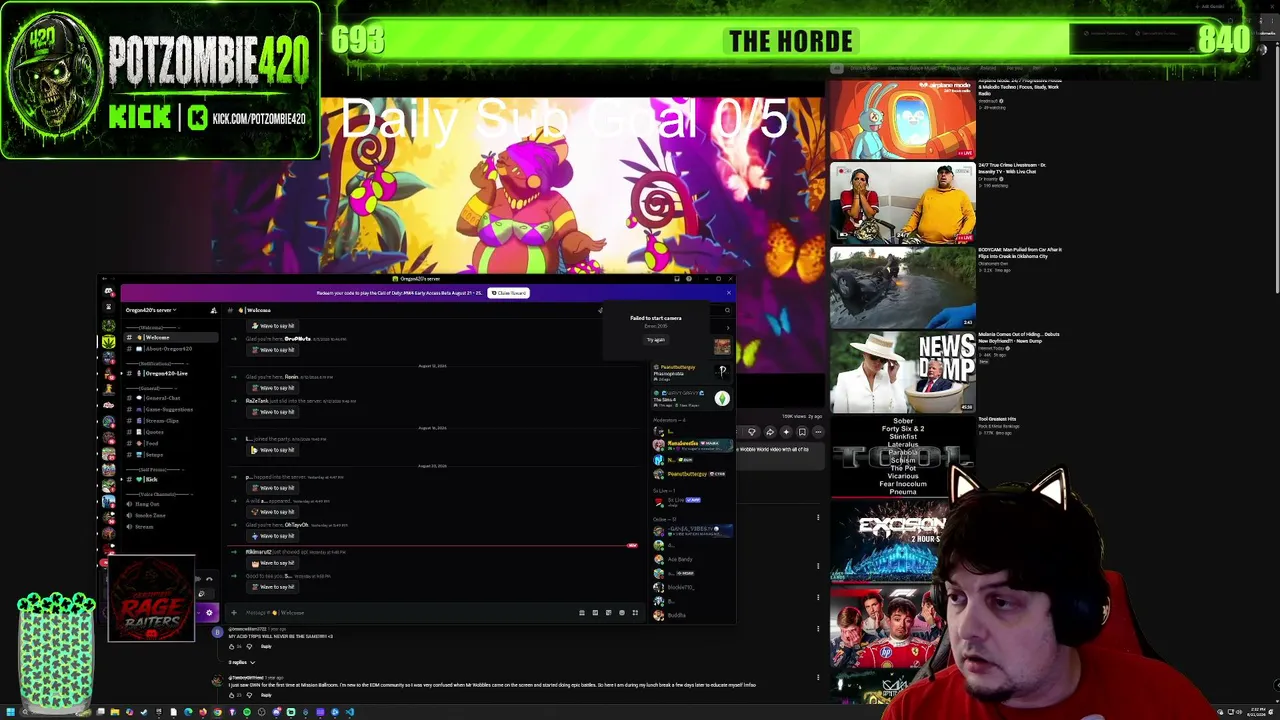The height and width of the screenshot is (720, 1280).
Task: Open the apps launcher icon in message bar
Action: 635,613
